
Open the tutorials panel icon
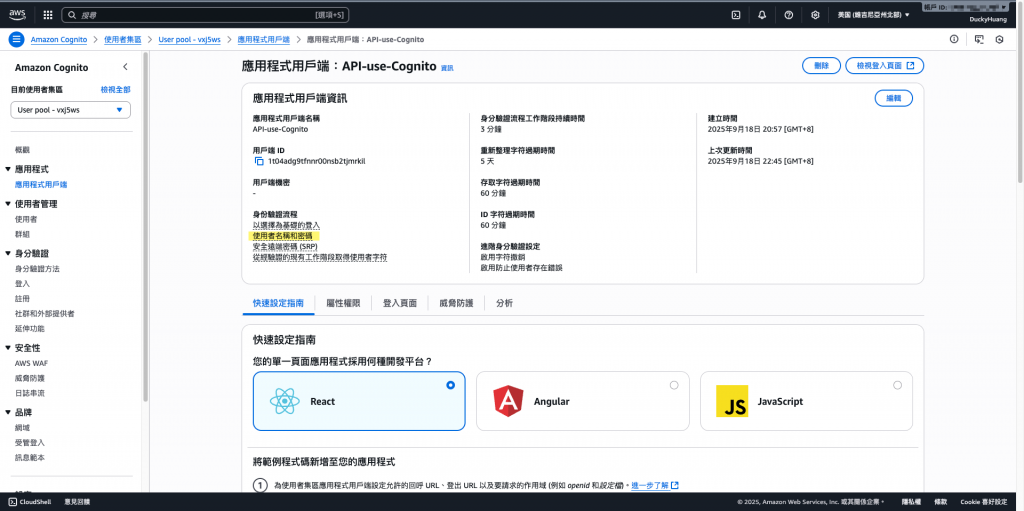pyautogui.click(x=978, y=39)
